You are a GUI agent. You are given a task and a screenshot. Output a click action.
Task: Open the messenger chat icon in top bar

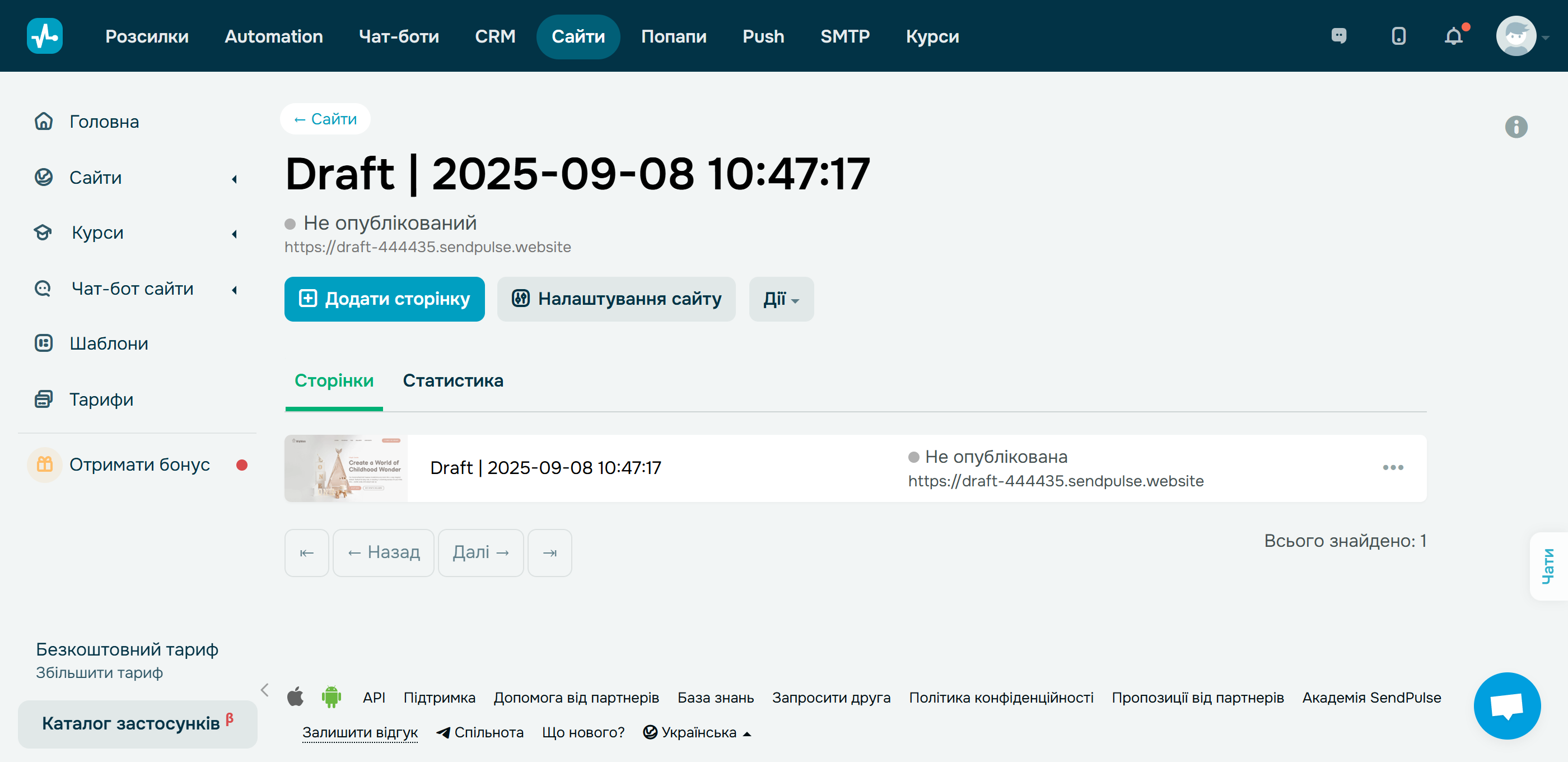click(x=1340, y=36)
